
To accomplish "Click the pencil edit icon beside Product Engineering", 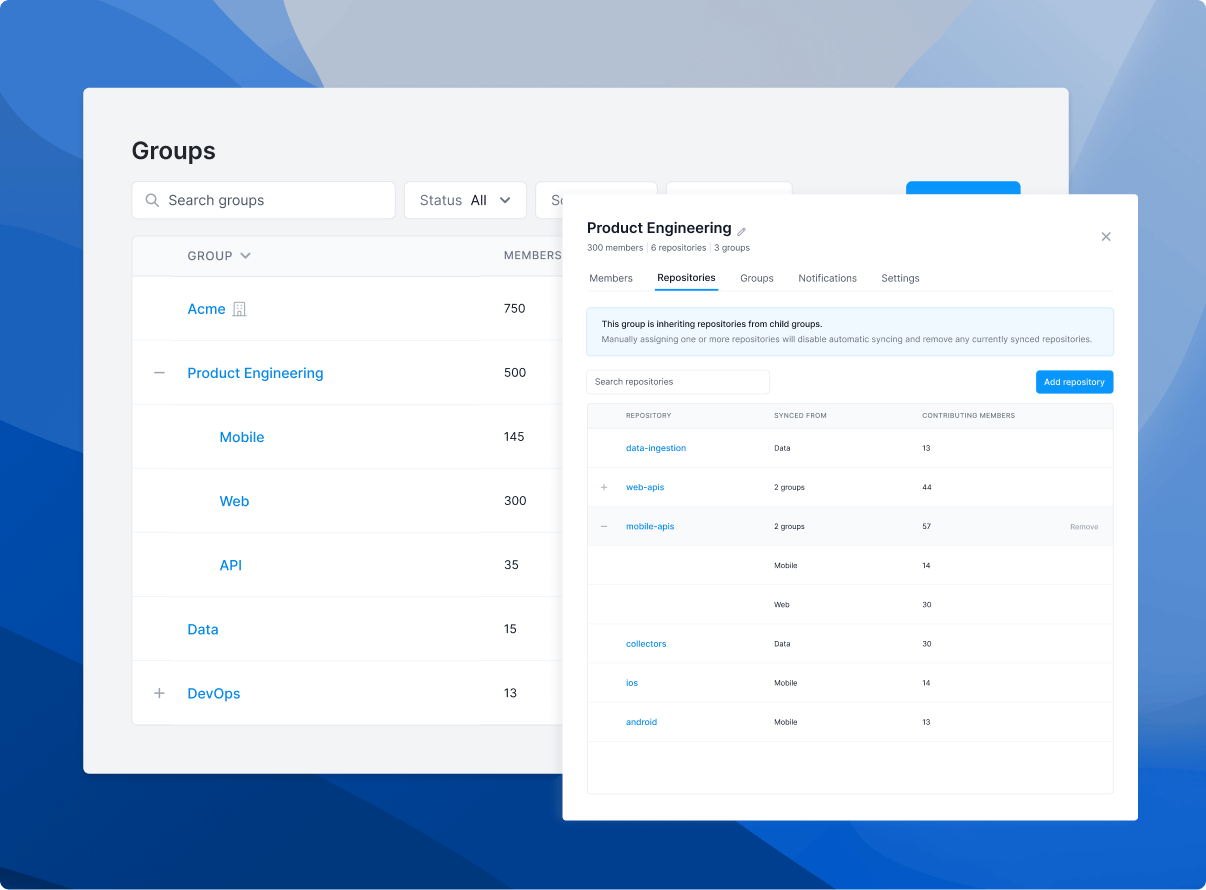I will [x=742, y=231].
